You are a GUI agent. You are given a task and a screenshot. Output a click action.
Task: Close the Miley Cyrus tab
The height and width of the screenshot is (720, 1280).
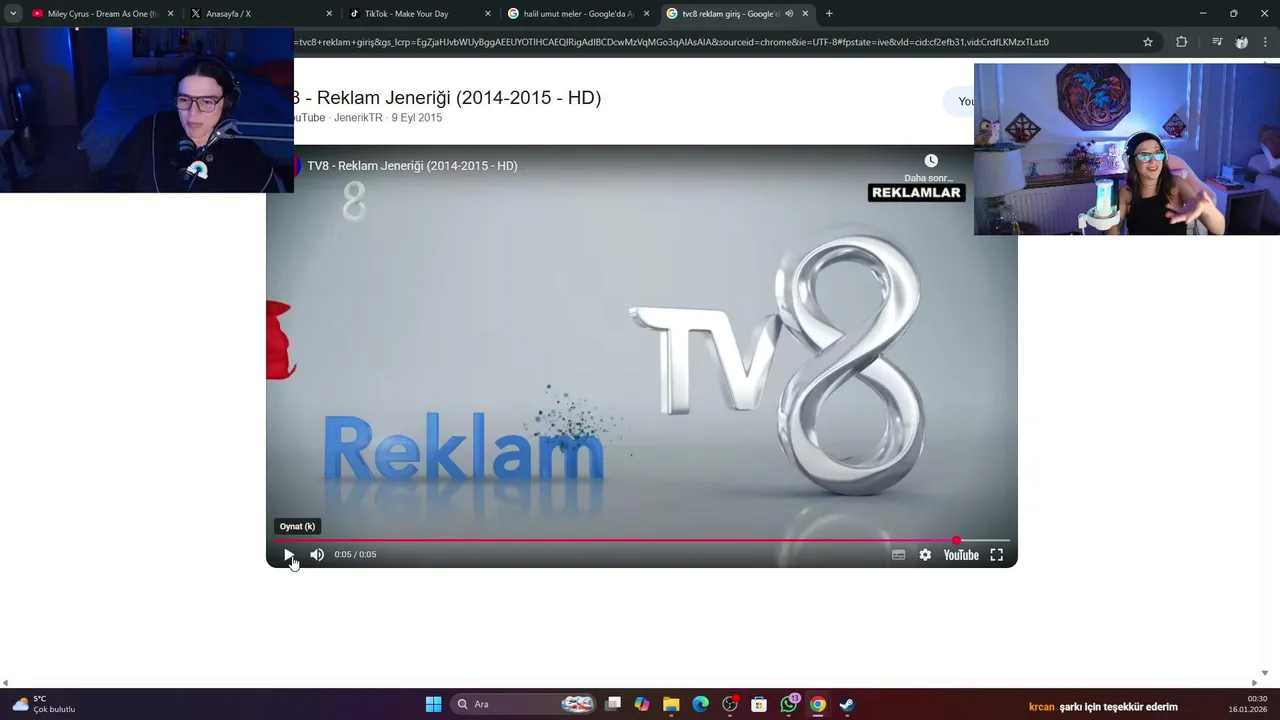[170, 14]
